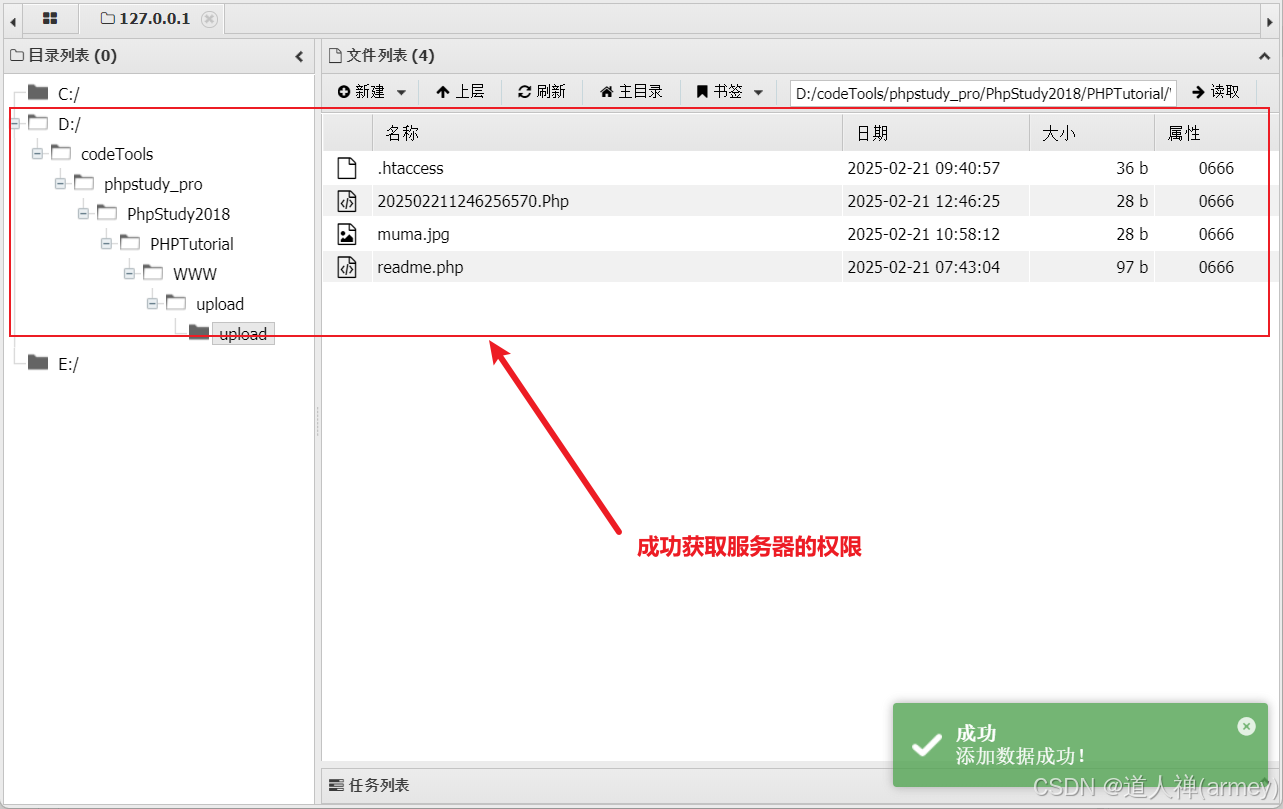Select codeTools folder in tree
This screenshot has height=809, width=1283.
click(117, 154)
